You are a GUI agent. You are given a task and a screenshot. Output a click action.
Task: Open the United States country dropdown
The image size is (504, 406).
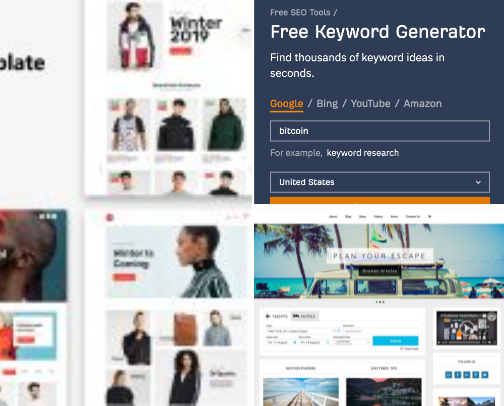pyautogui.click(x=380, y=182)
